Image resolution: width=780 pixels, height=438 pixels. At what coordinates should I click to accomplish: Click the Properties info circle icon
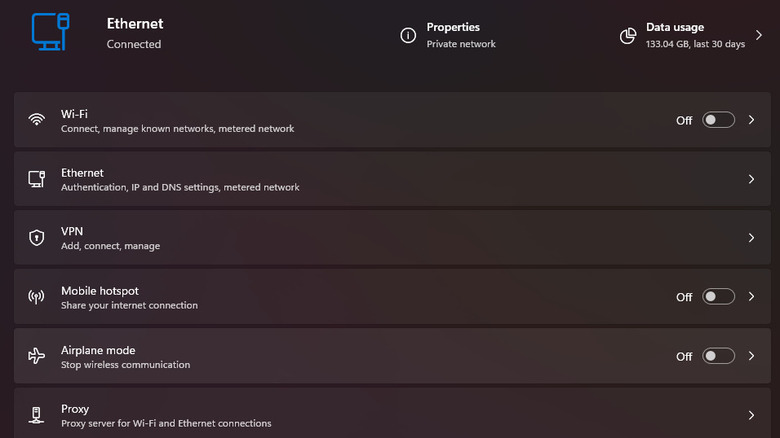(x=408, y=36)
